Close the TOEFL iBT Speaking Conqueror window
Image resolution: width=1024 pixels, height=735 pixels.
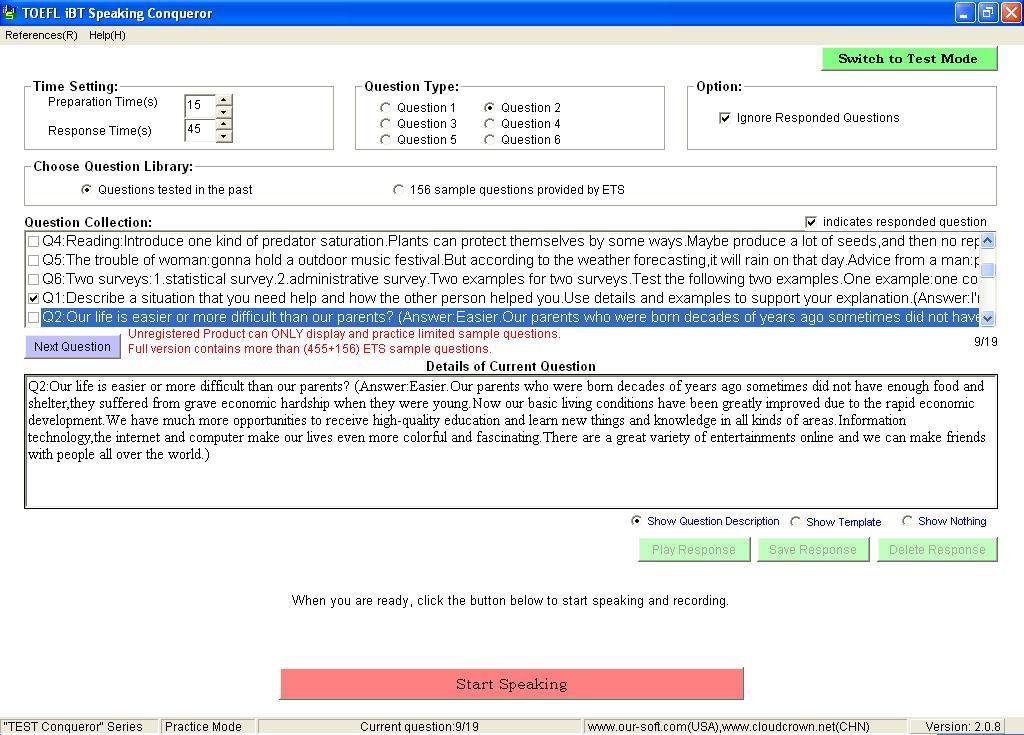coord(1011,12)
